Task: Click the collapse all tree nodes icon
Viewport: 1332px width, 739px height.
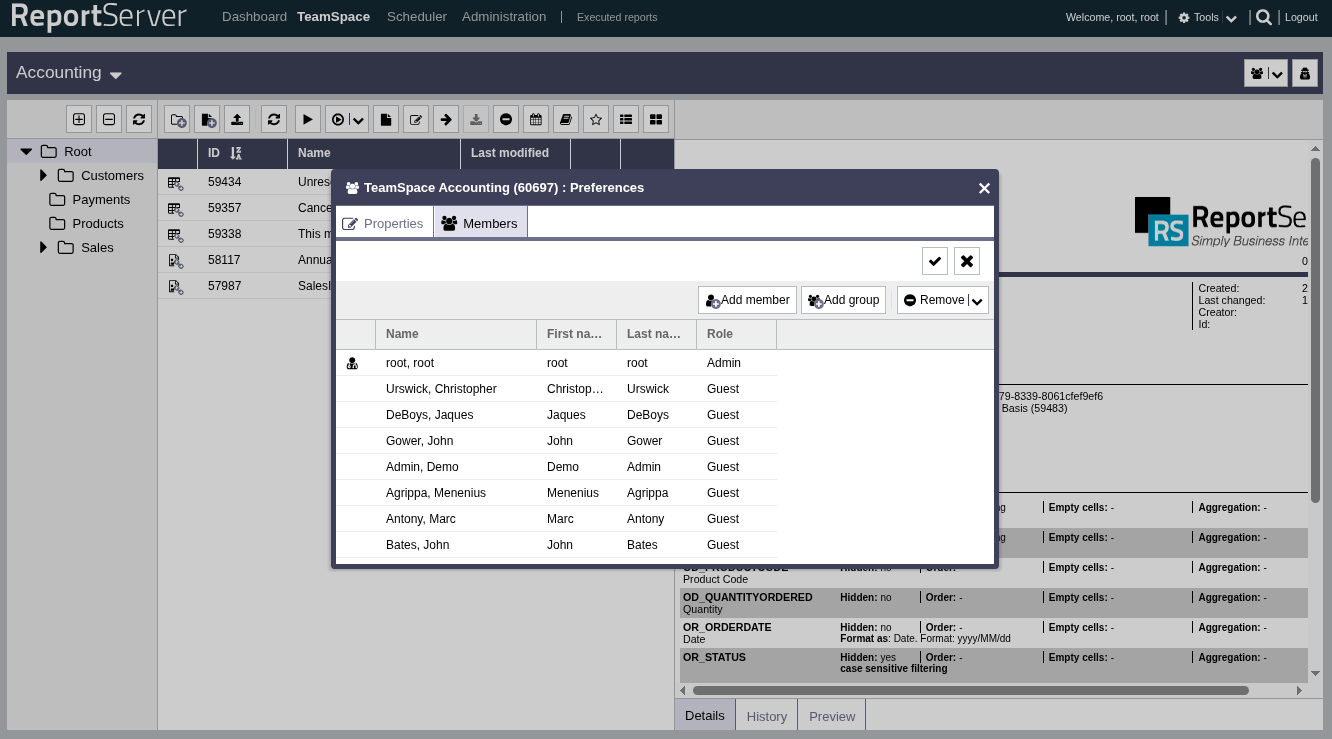Action: (109, 119)
